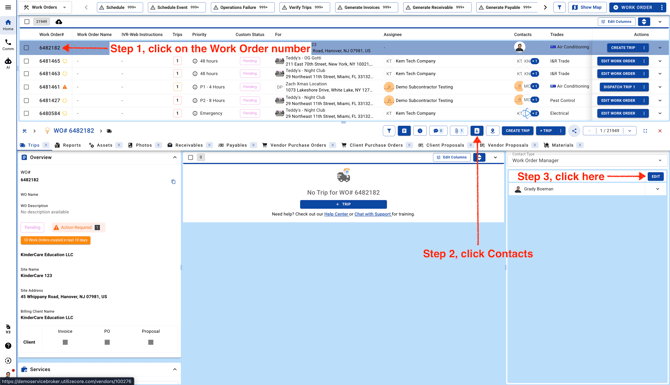Click Edit Columns in top grid
Screen dimensions: 670x385
616,21
